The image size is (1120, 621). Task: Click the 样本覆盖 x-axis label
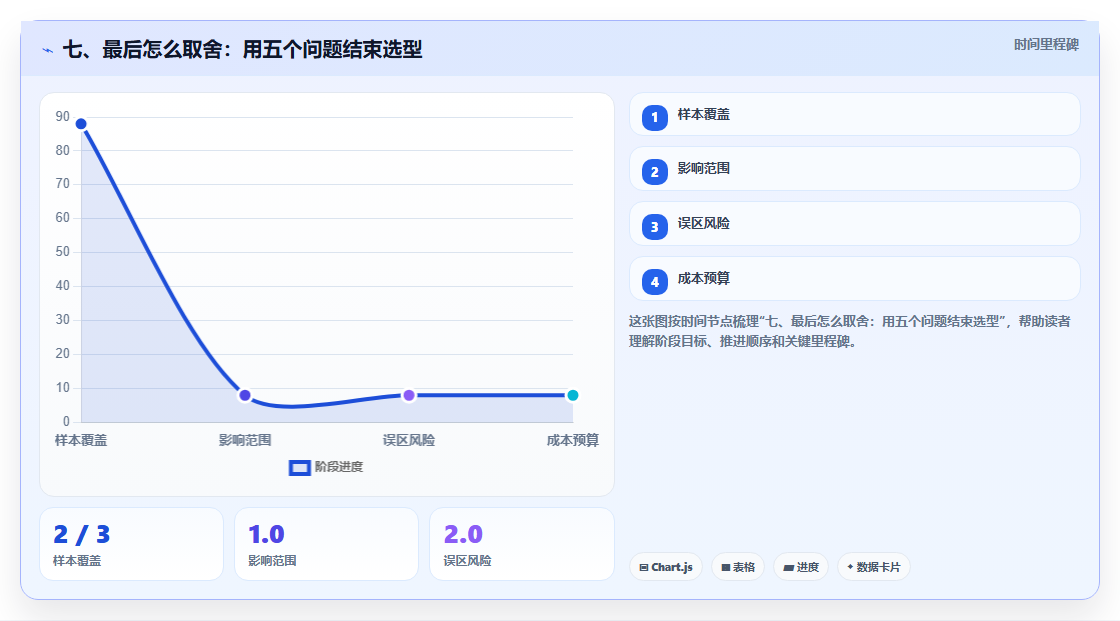point(81,440)
